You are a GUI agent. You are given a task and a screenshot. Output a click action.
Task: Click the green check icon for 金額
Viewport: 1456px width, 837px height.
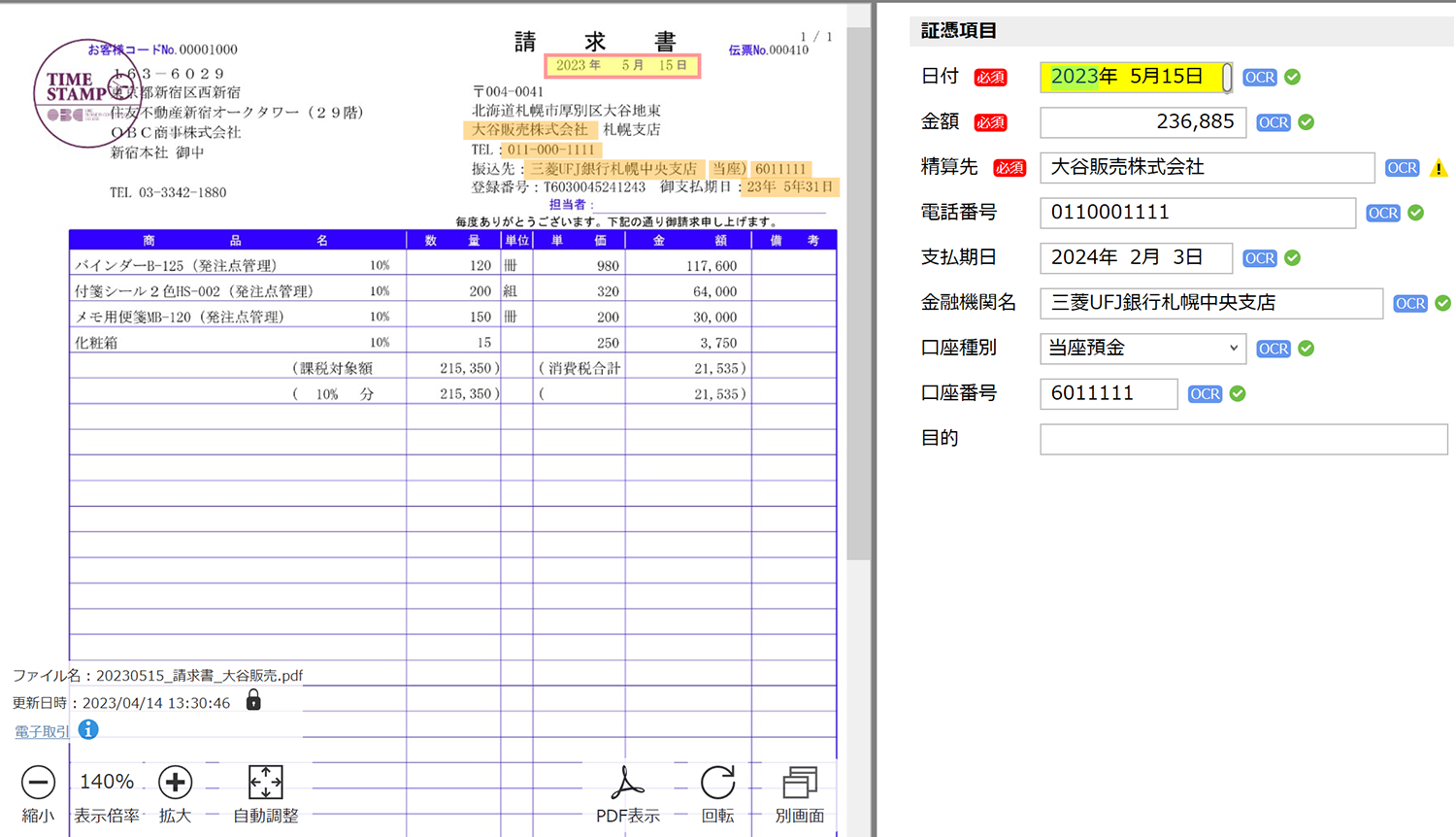click(x=1306, y=122)
